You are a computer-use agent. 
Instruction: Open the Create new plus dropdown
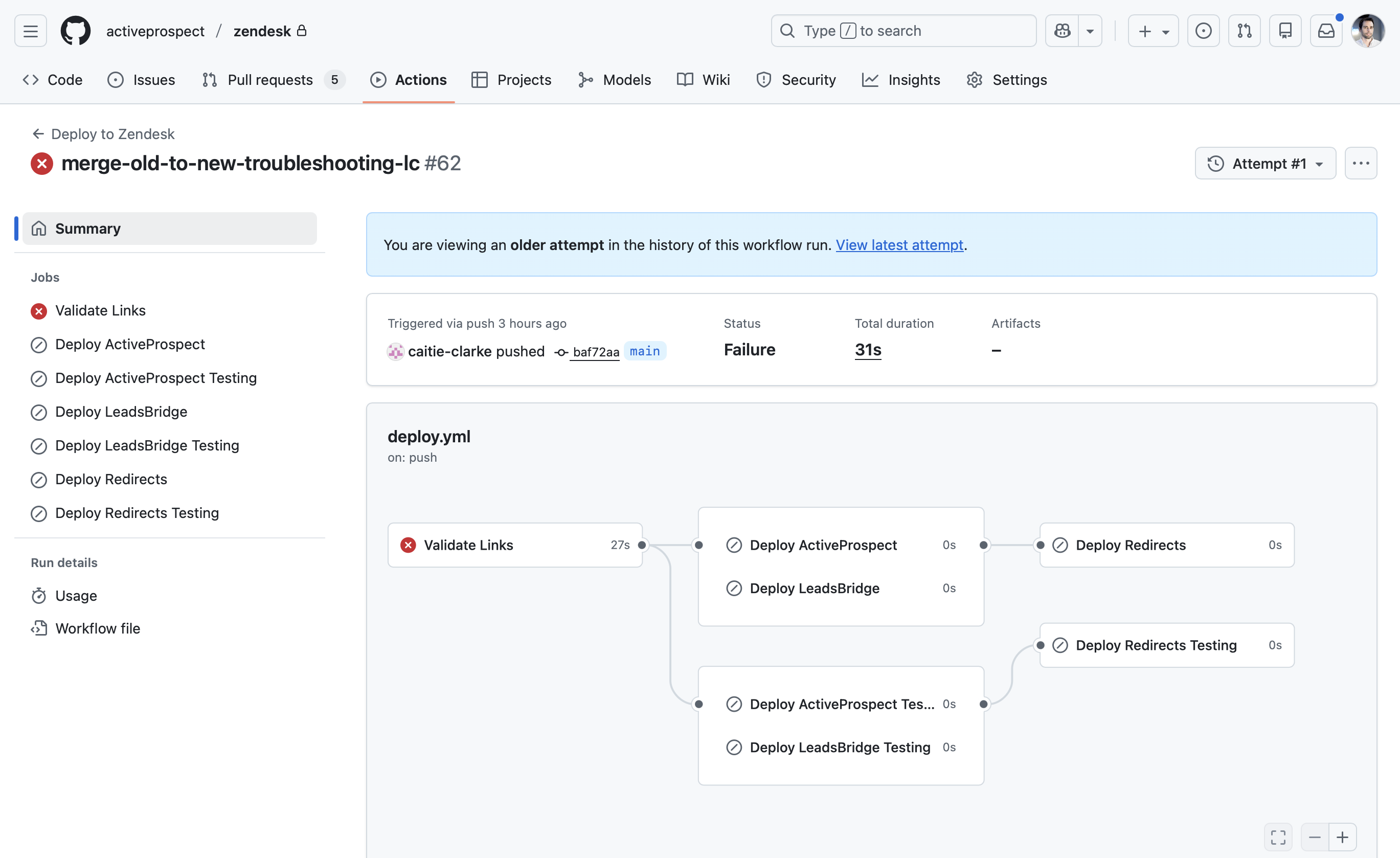click(x=1153, y=31)
